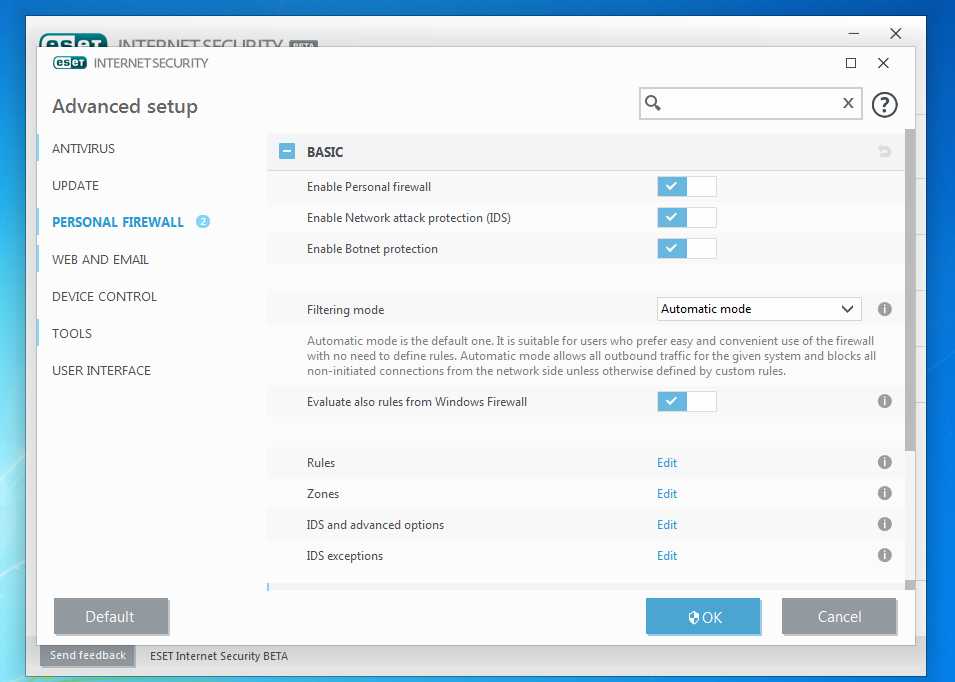Edit firewall Zones

click(x=667, y=494)
